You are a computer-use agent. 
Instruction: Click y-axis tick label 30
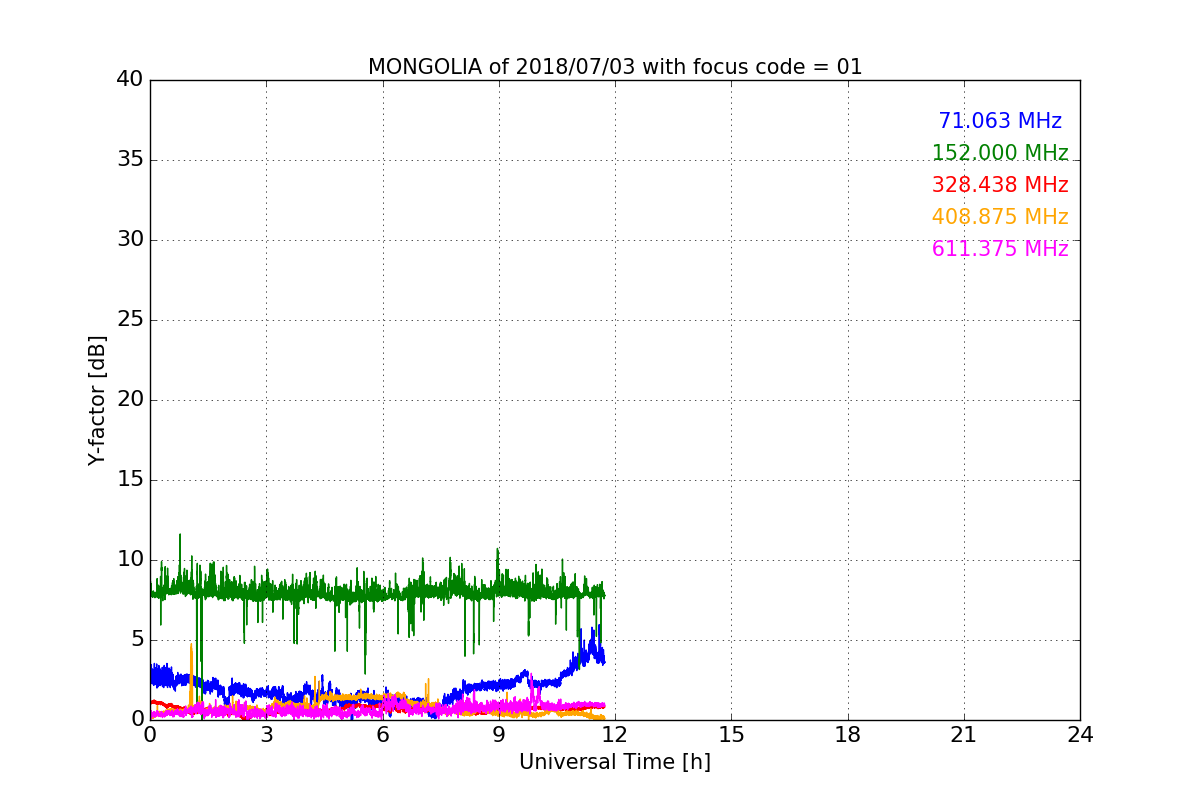point(130,240)
